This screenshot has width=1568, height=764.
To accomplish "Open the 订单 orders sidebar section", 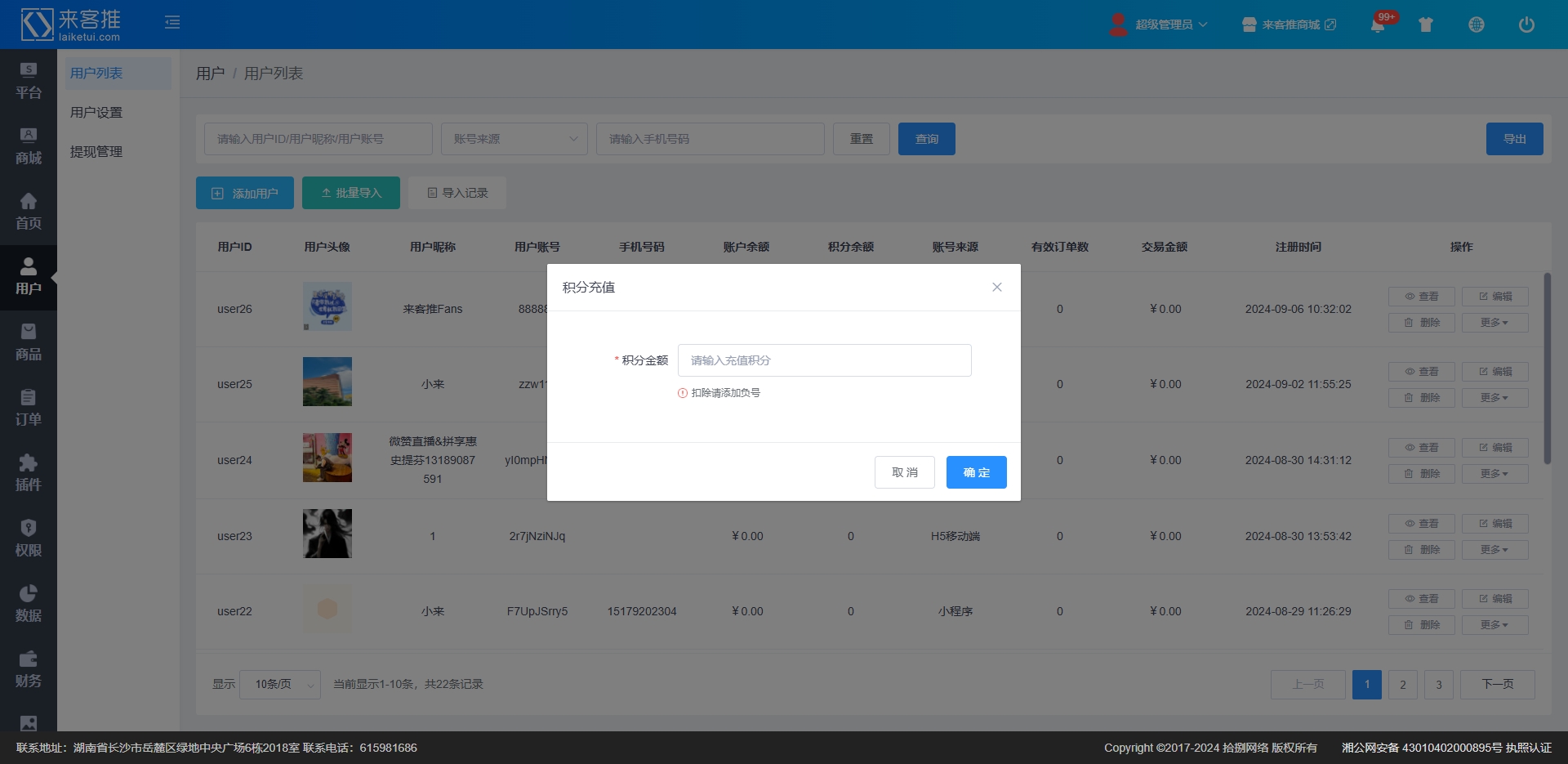I will pos(29,408).
